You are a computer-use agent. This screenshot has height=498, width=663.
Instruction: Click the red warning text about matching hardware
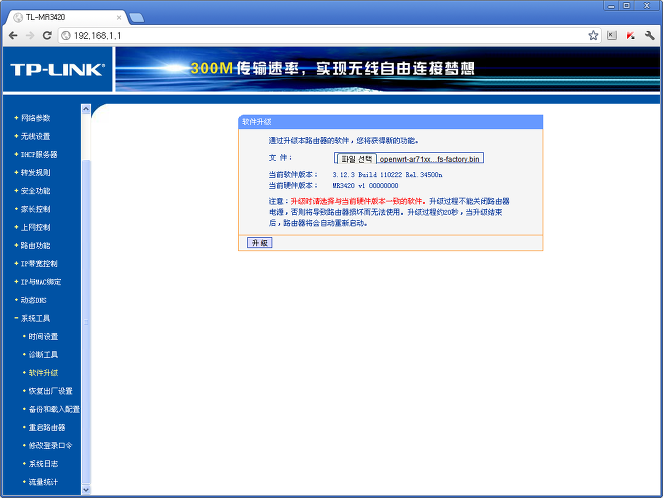click(x=356, y=201)
